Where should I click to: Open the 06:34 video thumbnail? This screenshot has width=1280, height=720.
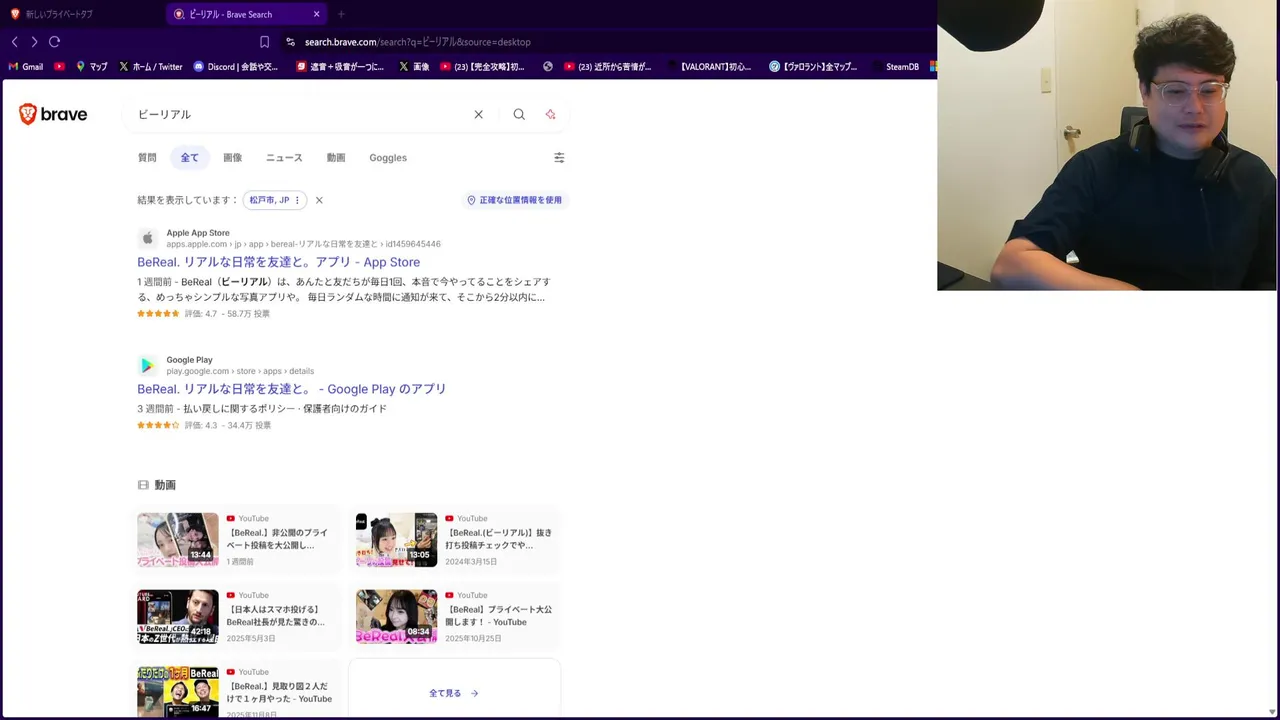(397, 617)
